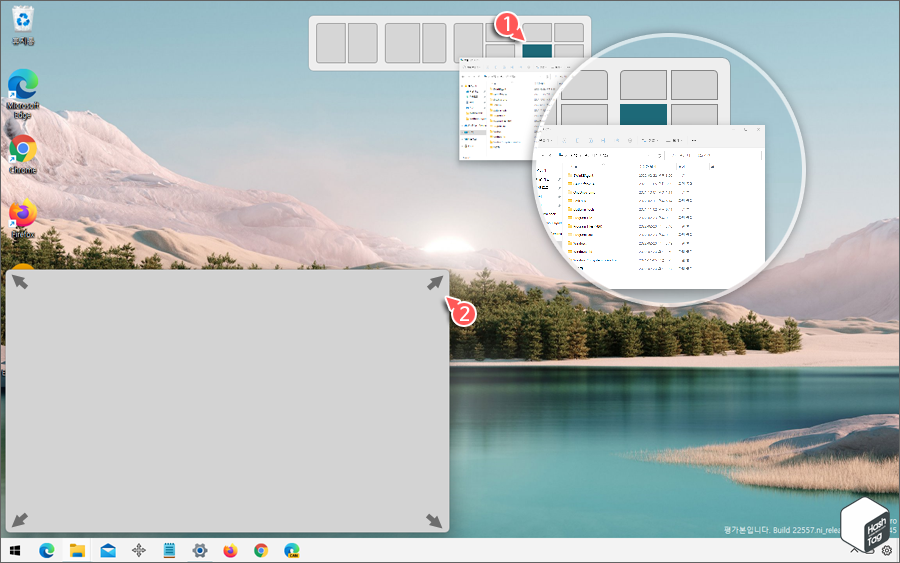
Task: Select left half zone of first snap layout
Action: point(331,43)
